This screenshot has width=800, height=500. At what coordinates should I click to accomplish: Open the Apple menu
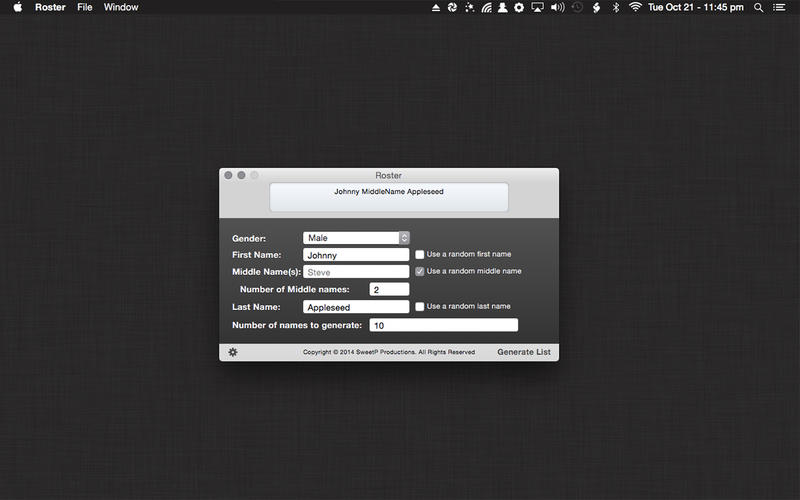coord(18,7)
